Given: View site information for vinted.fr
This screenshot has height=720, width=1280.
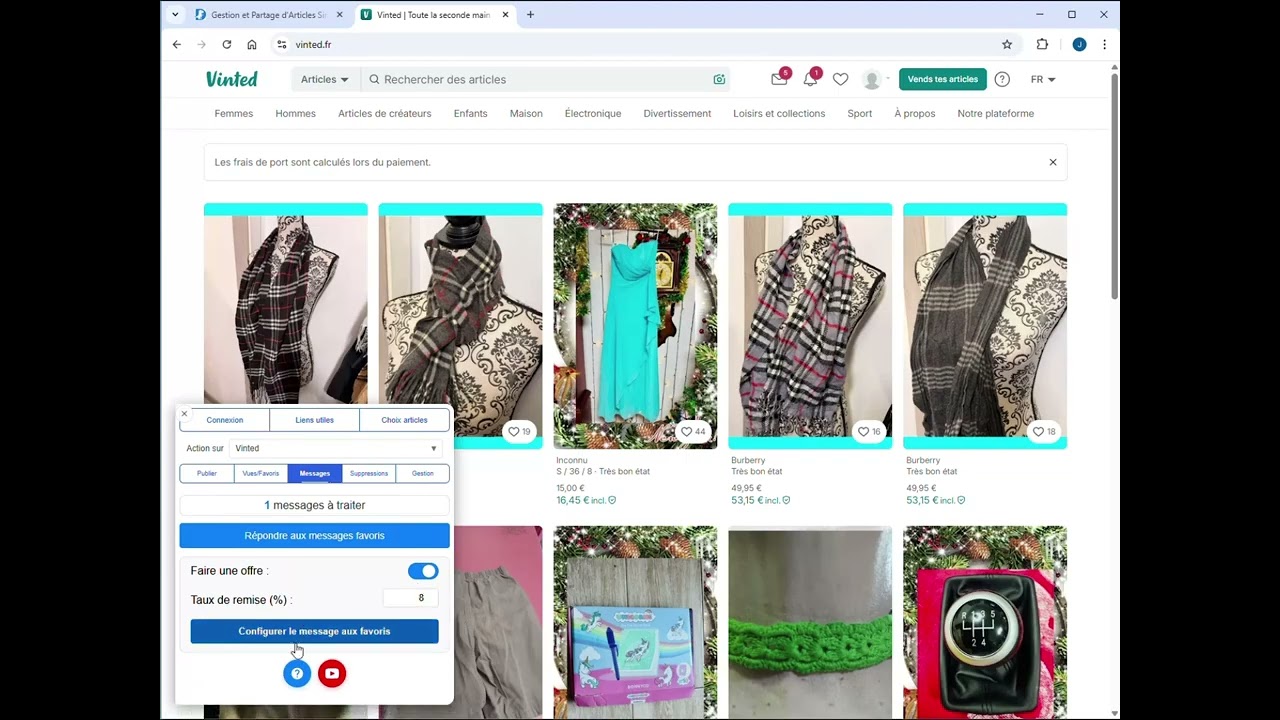Looking at the screenshot, I should pyautogui.click(x=282, y=44).
